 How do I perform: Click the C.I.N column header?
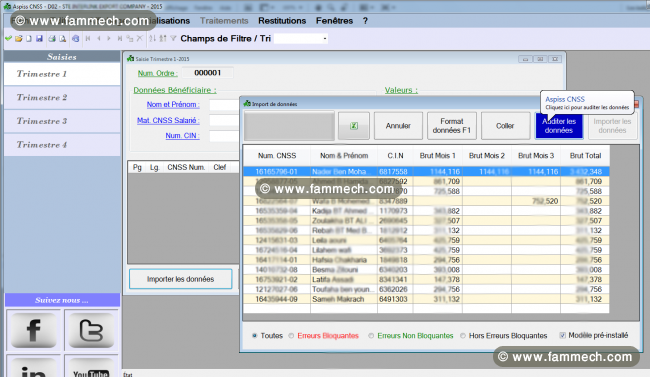395,156
